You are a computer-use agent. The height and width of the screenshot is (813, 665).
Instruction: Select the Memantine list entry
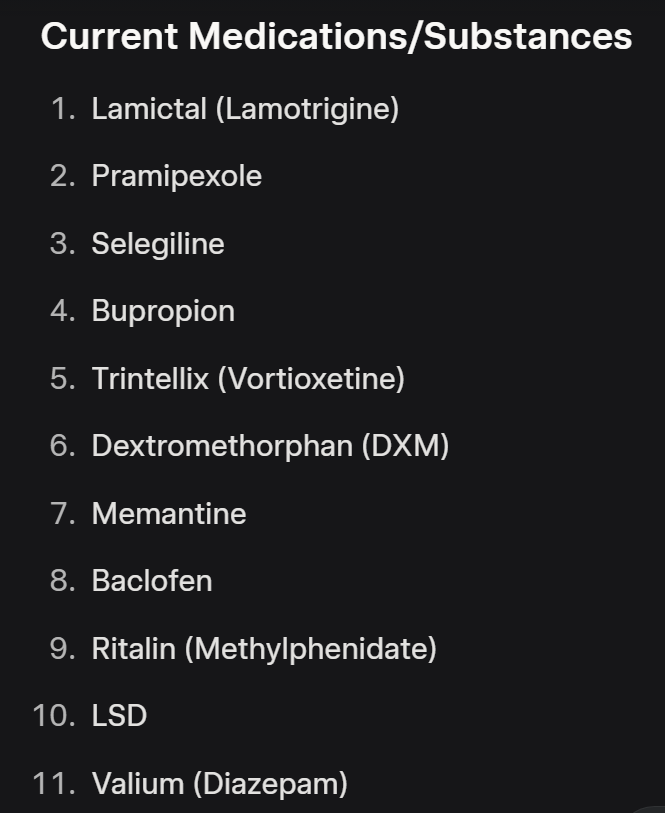[x=169, y=513]
